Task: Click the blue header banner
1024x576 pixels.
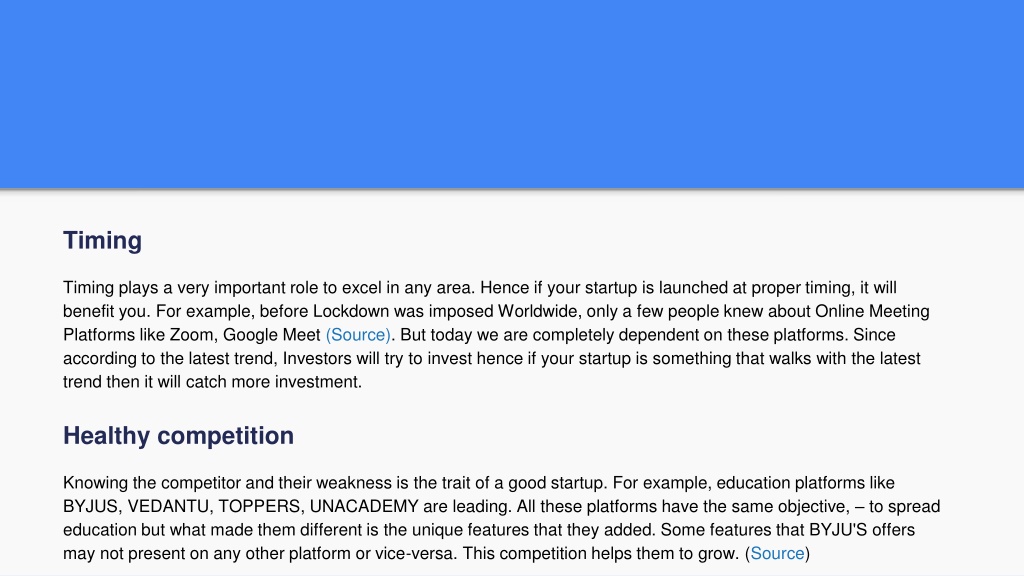Action: pyautogui.click(x=512, y=94)
